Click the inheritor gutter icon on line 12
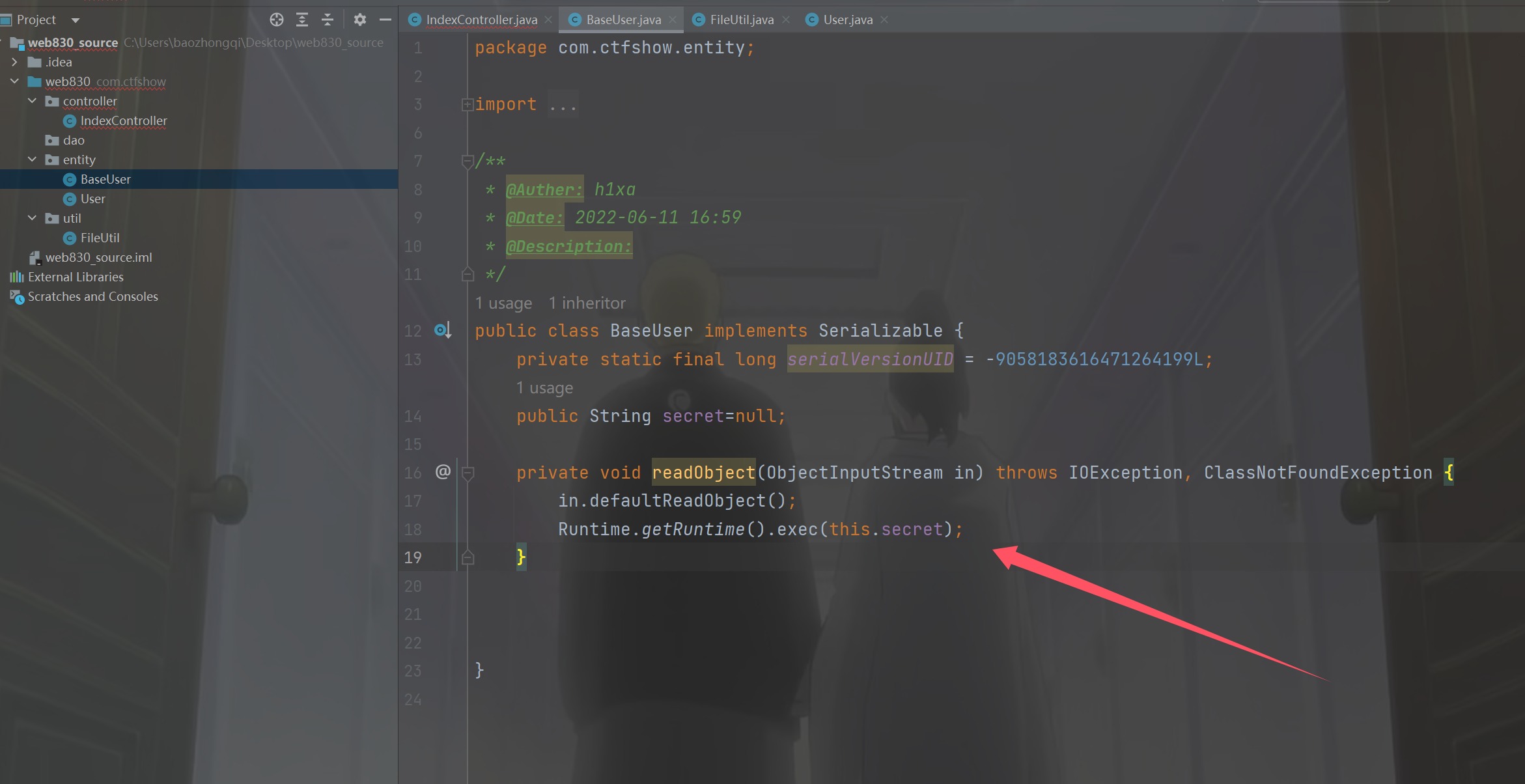This screenshot has width=1525, height=784. tap(443, 331)
